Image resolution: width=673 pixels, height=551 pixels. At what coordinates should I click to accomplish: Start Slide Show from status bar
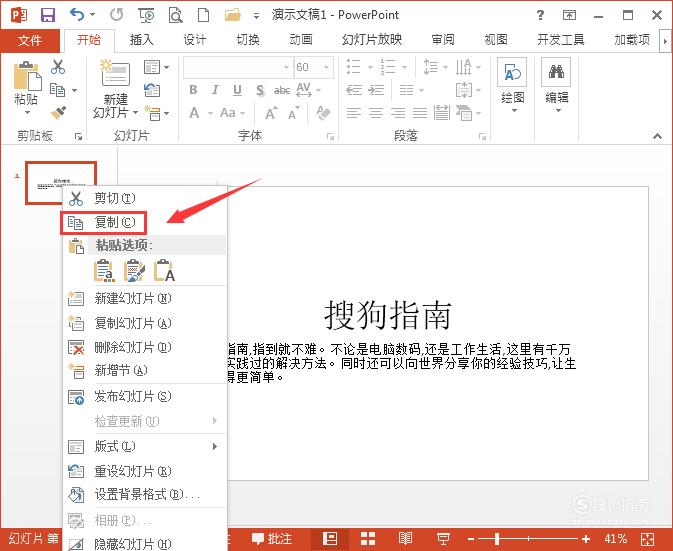click(443, 539)
